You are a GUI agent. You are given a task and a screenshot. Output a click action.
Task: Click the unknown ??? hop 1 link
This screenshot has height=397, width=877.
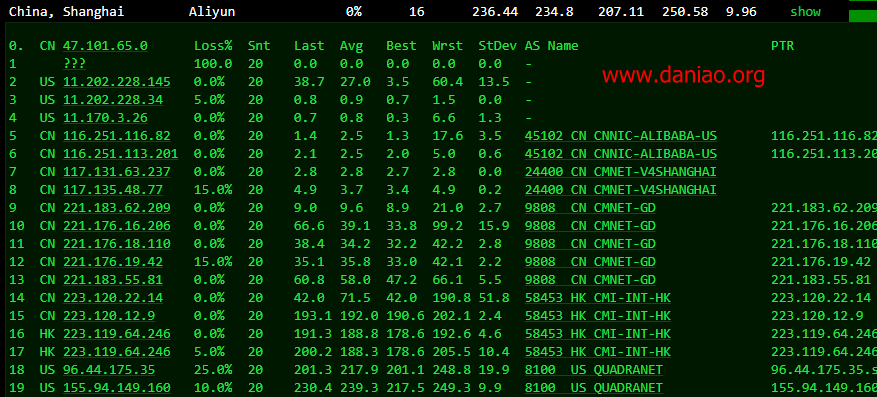click(74, 64)
